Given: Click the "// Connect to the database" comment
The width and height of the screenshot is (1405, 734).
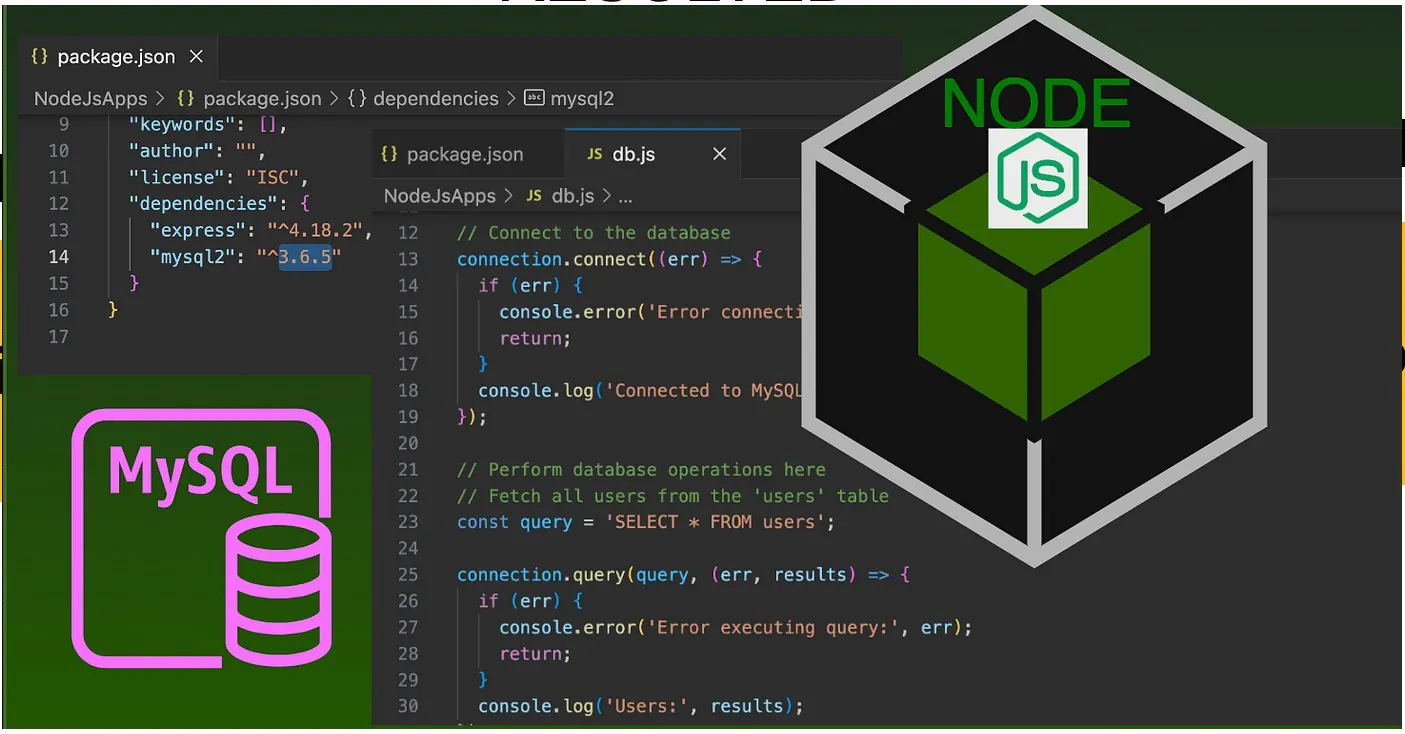Looking at the screenshot, I should point(594,232).
